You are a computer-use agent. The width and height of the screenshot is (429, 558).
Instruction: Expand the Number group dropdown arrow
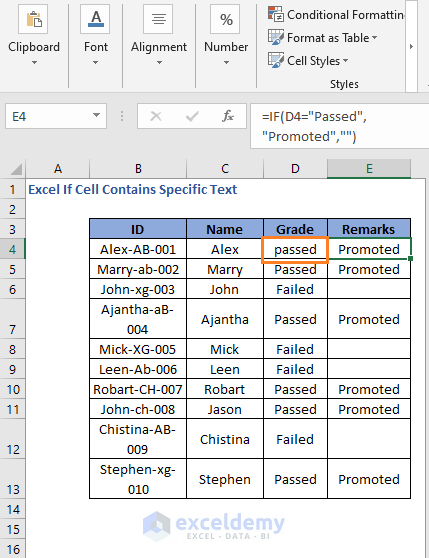(226, 63)
